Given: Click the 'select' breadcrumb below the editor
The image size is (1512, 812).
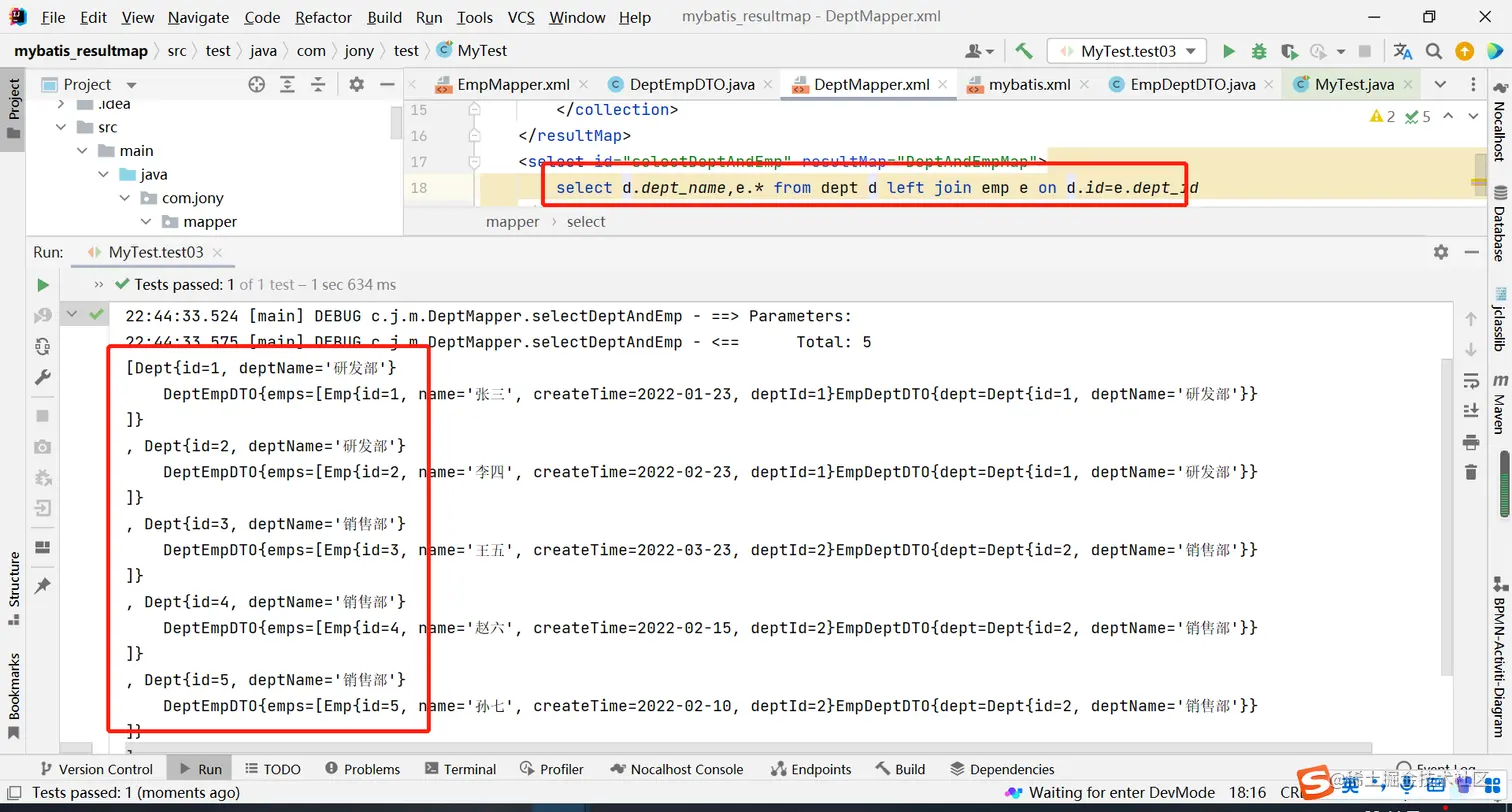Looking at the screenshot, I should click(x=586, y=222).
